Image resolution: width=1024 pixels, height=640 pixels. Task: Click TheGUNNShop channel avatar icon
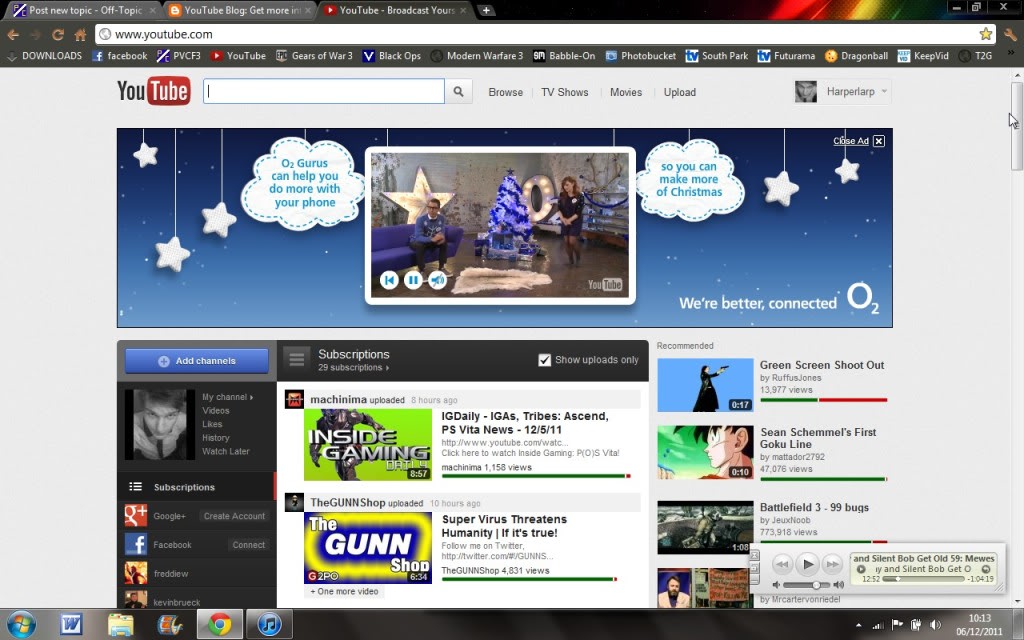[295, 502]
